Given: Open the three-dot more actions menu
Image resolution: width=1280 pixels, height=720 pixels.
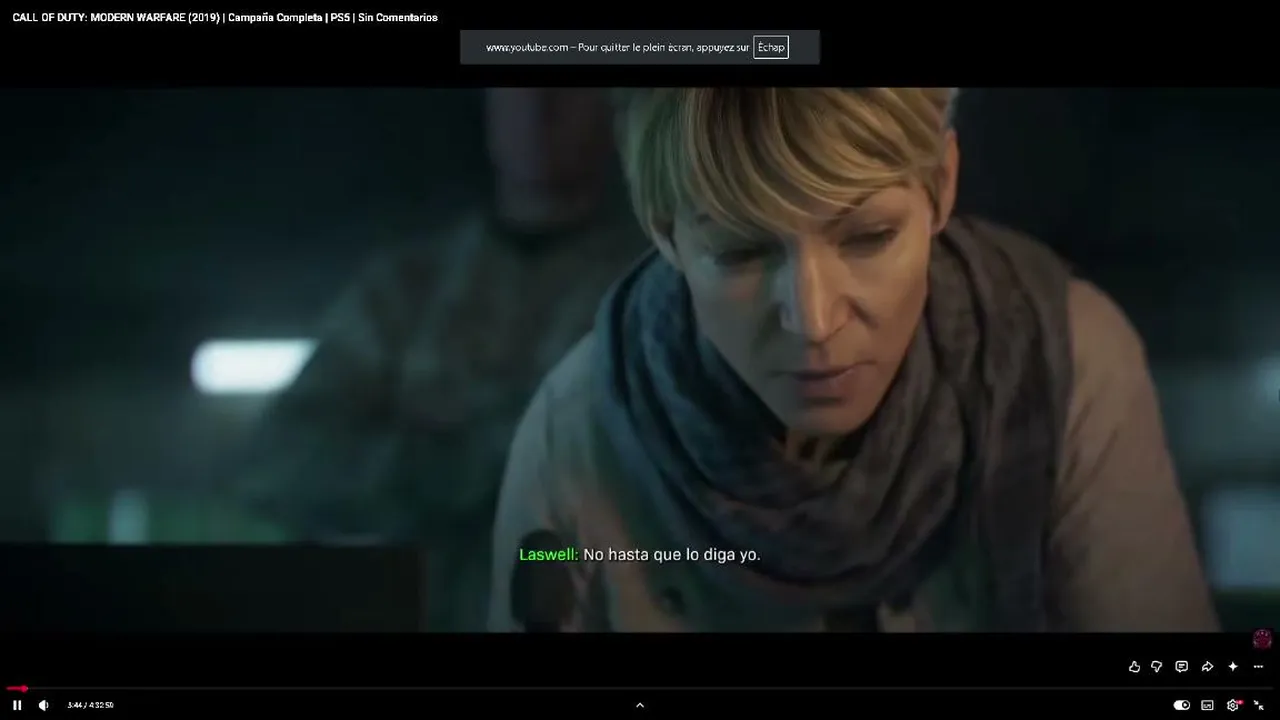Looking at the screenshot, I should click(x=1258, y=667).
